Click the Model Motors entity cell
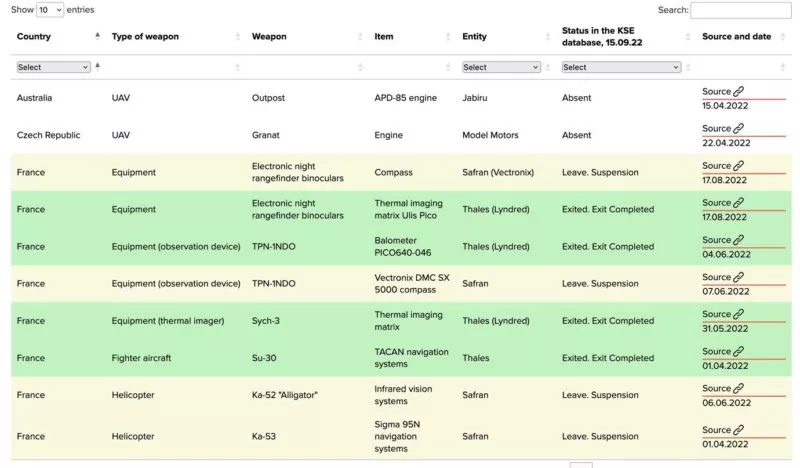This screenshot has width=800, height=468. click(x=490, y=135)
